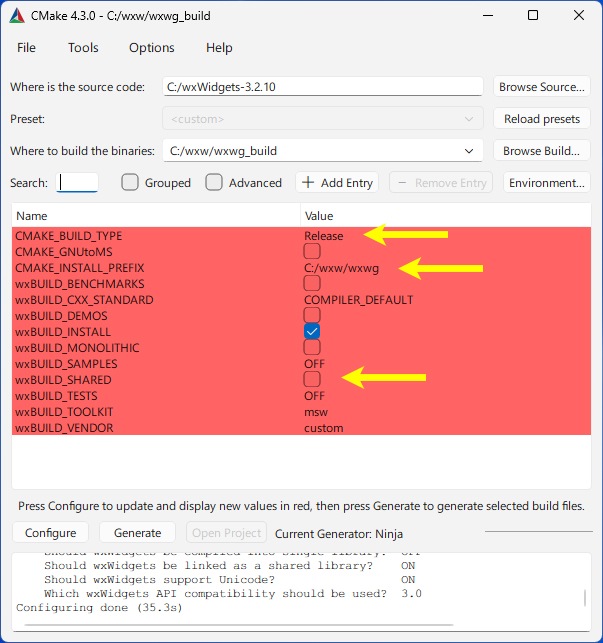The image size is (603, 643).
Task: Select the wxBUILD_TESTS entry
Action: tap(56, 396)
